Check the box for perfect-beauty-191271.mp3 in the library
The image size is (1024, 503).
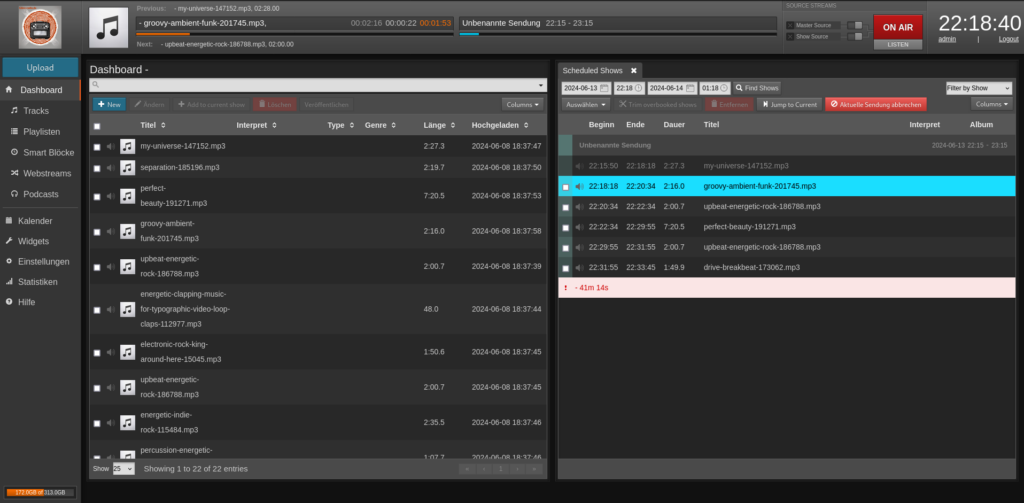click(97, 197)
